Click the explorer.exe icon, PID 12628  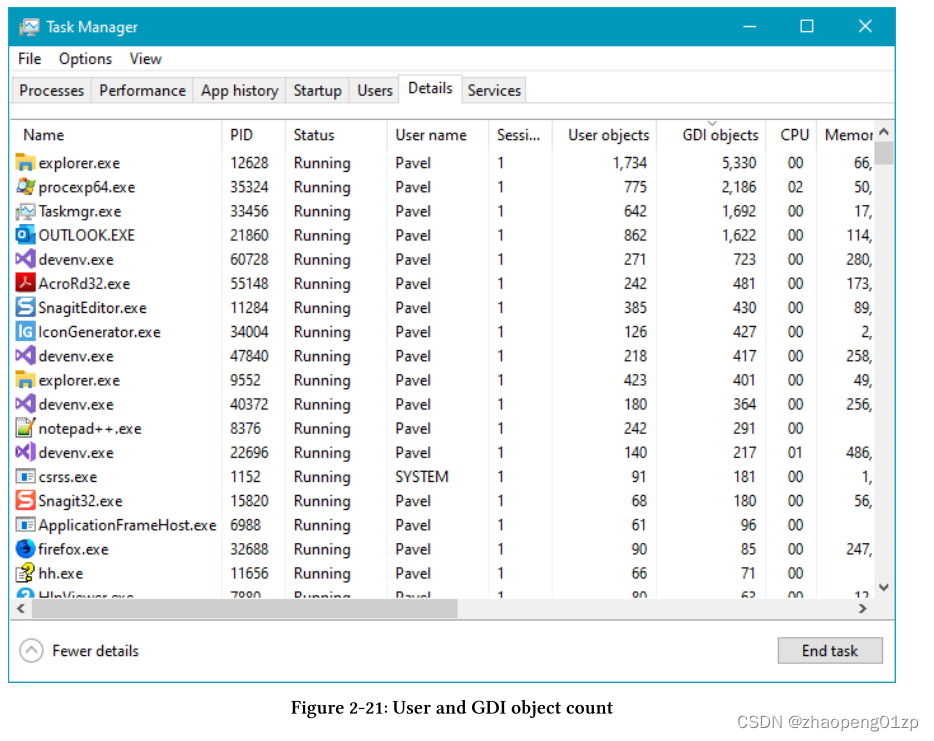click(25, 162)
